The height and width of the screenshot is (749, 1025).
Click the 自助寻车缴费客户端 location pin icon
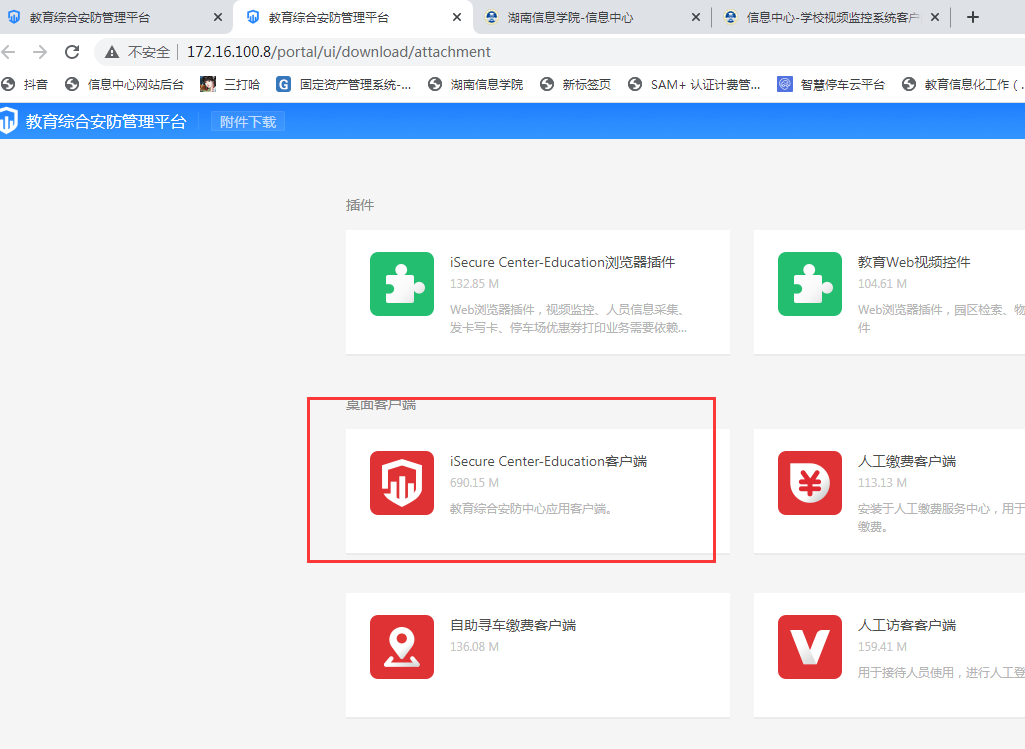(402, 647)
